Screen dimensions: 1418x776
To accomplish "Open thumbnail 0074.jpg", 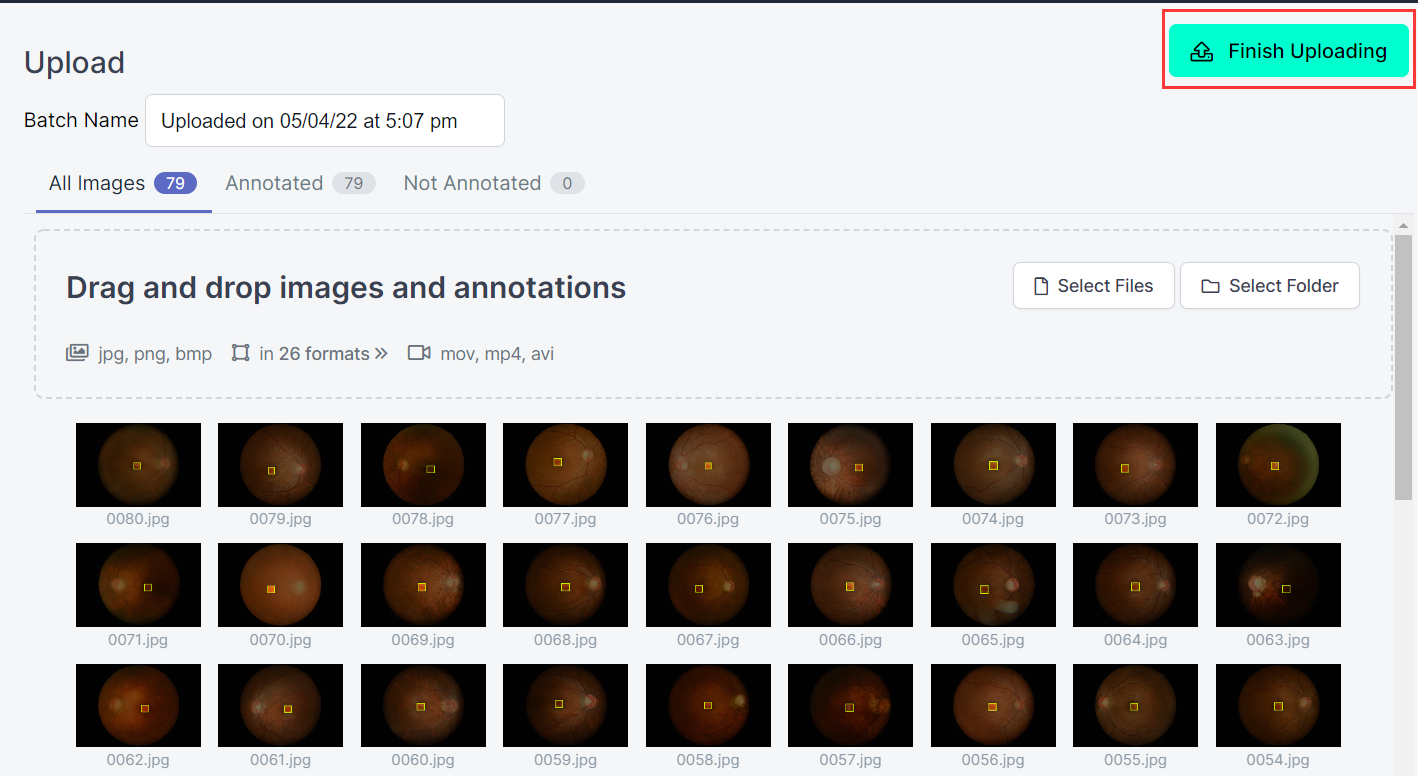I will click(993, 465).
